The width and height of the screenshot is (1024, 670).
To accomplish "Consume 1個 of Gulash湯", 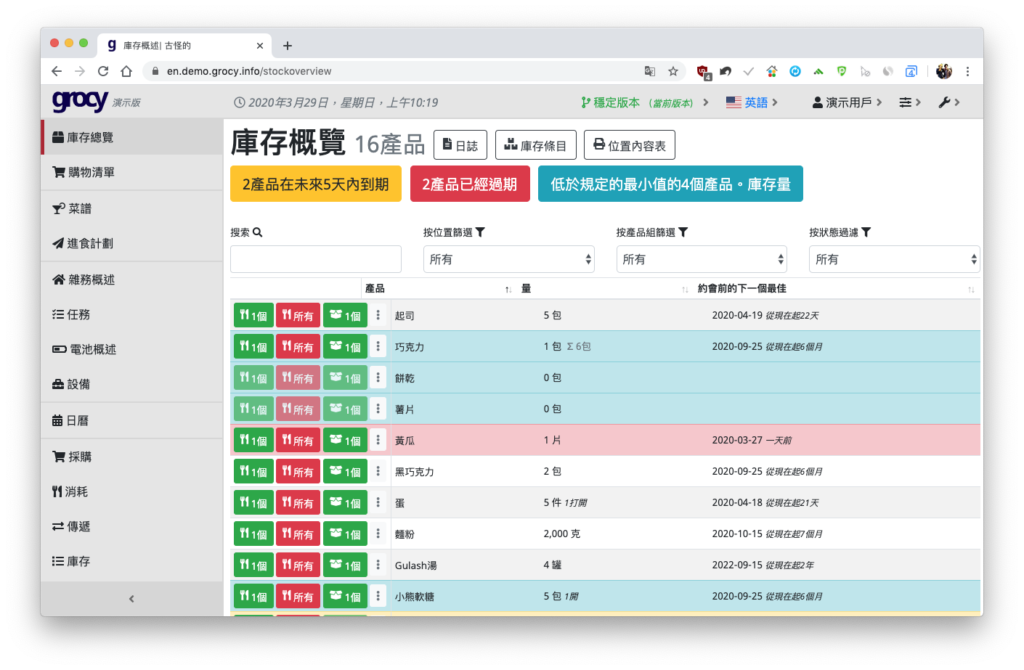I will coord(253,566).
